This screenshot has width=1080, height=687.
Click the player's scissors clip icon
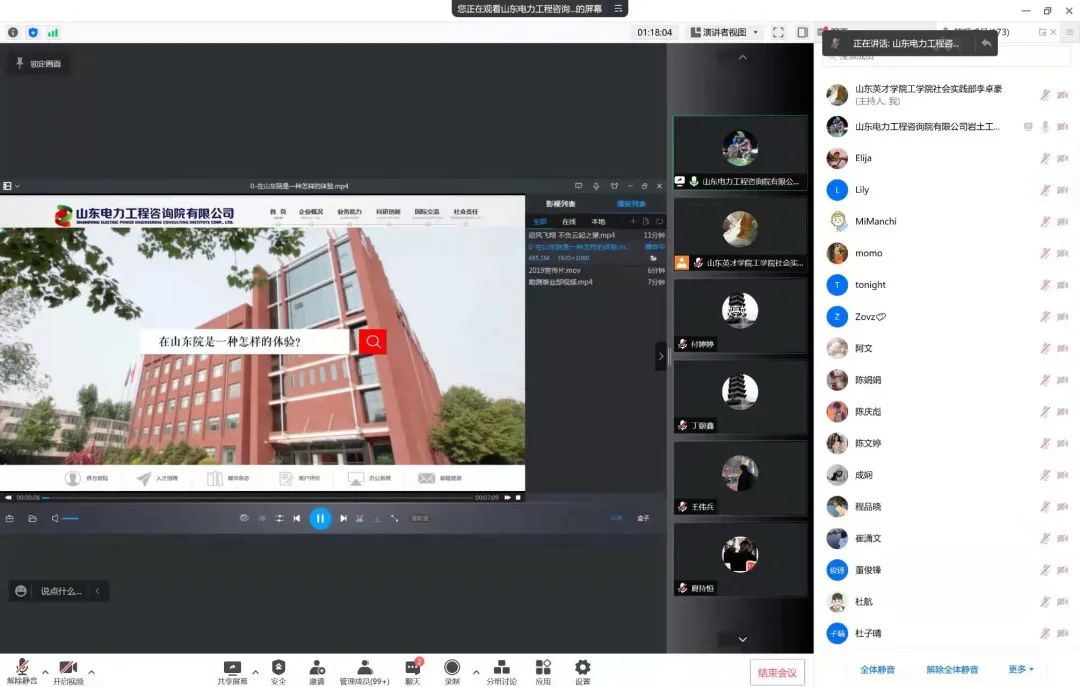pyautogui.click(x=360, y=518)
